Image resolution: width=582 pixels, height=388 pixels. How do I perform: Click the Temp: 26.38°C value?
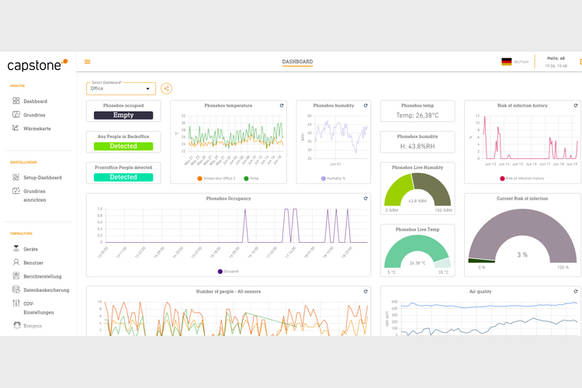(x=417, y=115)
